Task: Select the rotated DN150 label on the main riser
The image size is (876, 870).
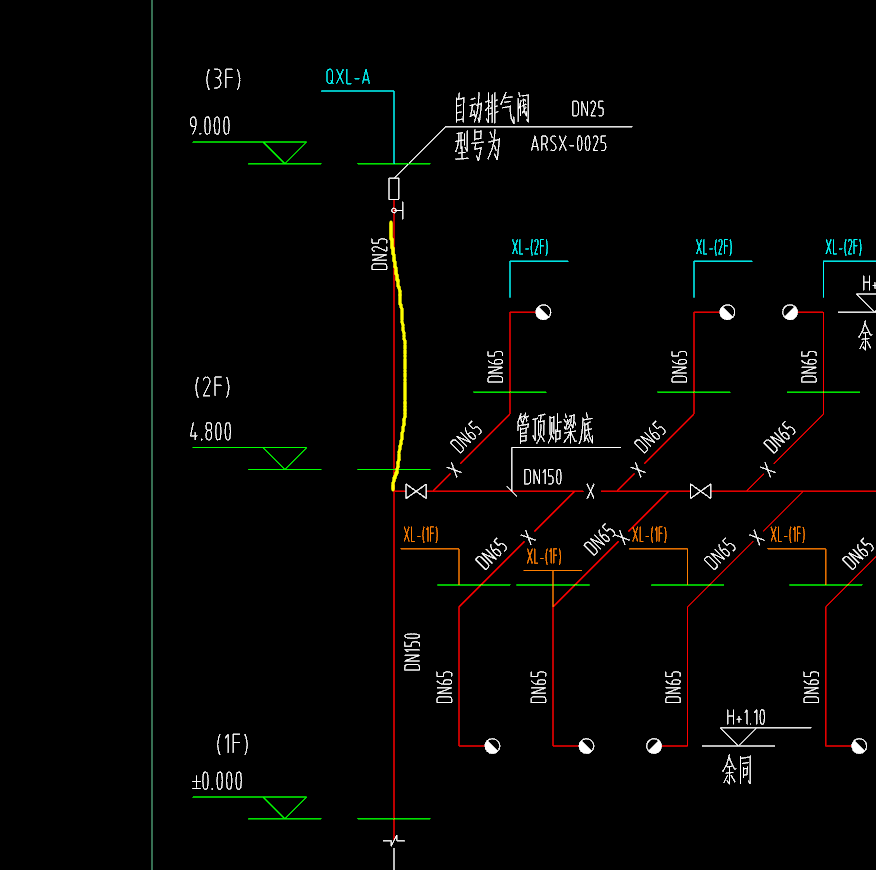Action: coord(412,652)
